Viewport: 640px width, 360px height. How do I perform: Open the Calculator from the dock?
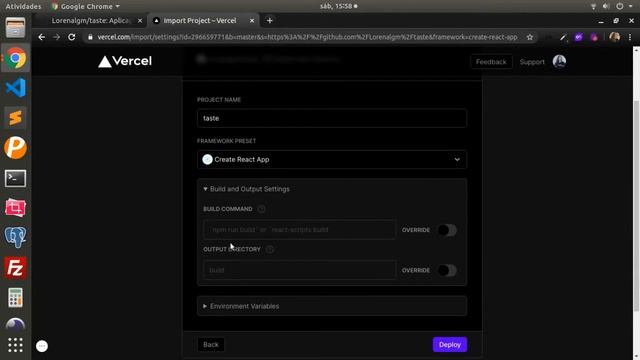tap(16, 297)
